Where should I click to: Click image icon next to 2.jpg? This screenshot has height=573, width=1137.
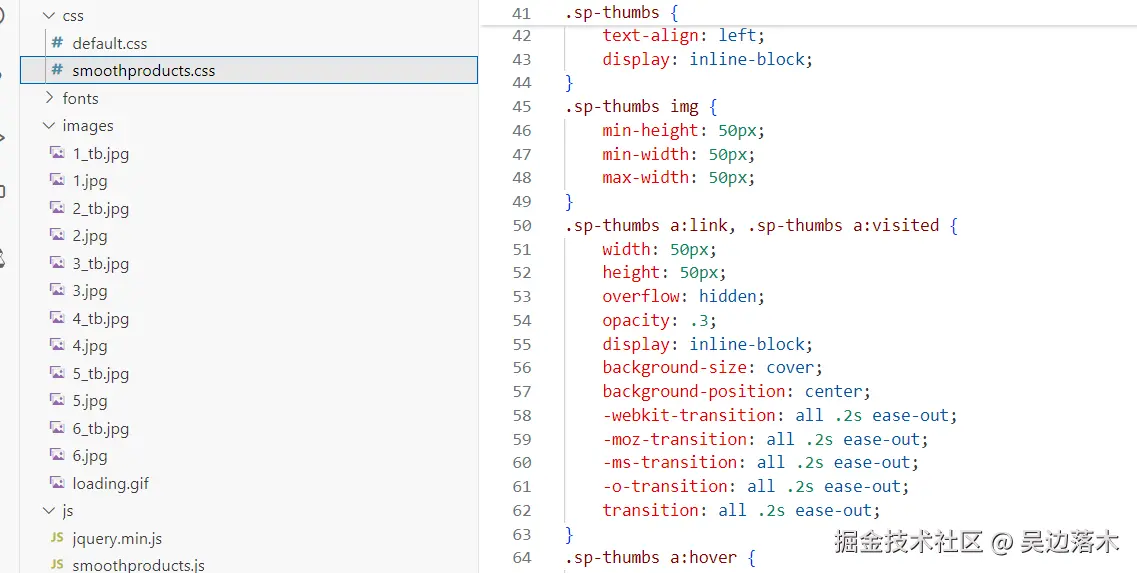pyautogui.click(x=57, y=235)
